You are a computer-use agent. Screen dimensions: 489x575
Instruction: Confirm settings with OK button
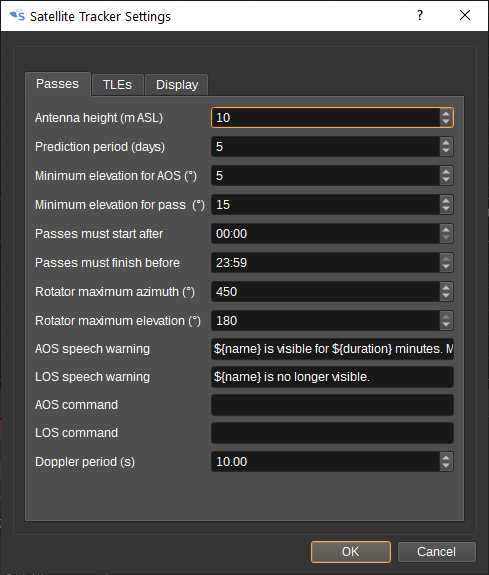[x=351, y=552]
